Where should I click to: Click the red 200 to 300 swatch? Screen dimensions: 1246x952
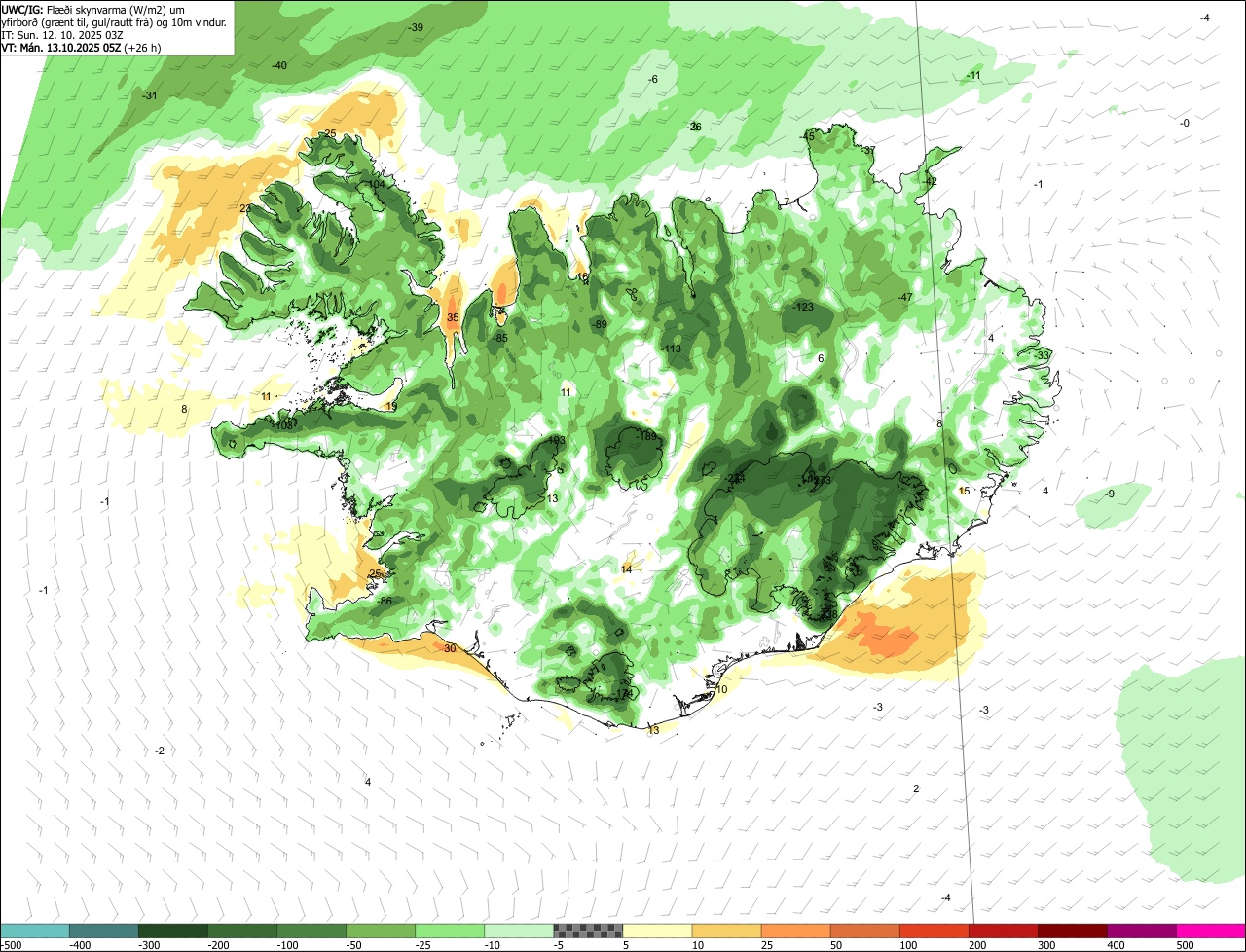pyautogui.click(x=1003, y=931)
